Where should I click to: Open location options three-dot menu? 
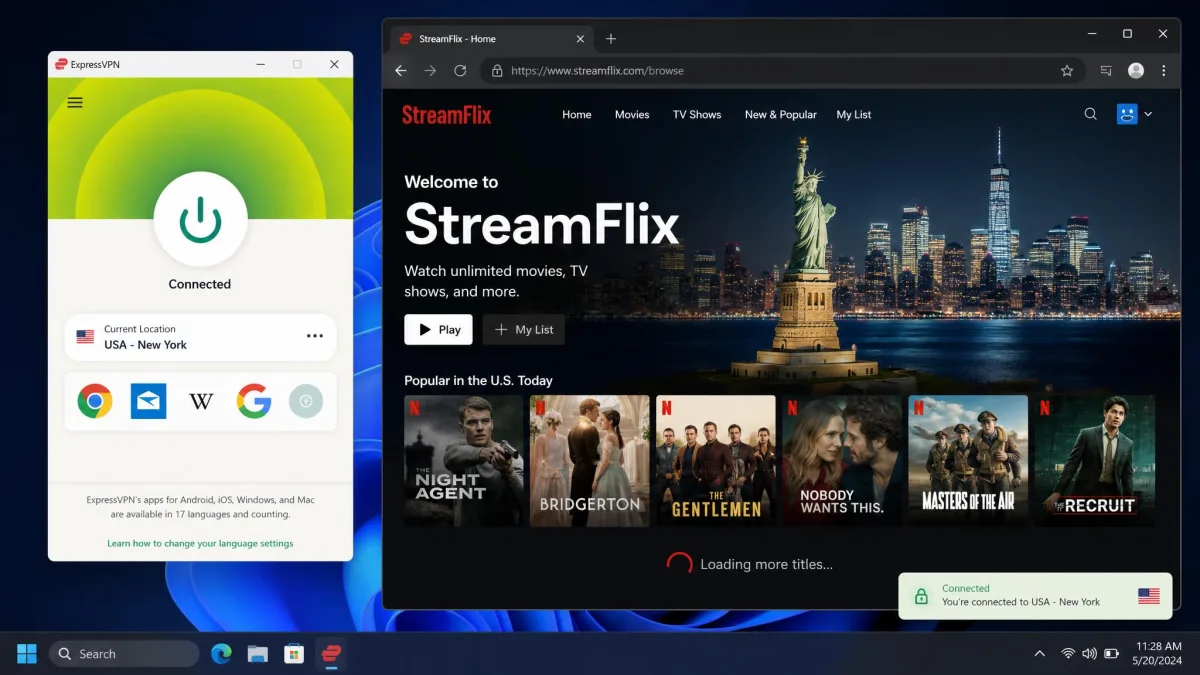[314, 337]
